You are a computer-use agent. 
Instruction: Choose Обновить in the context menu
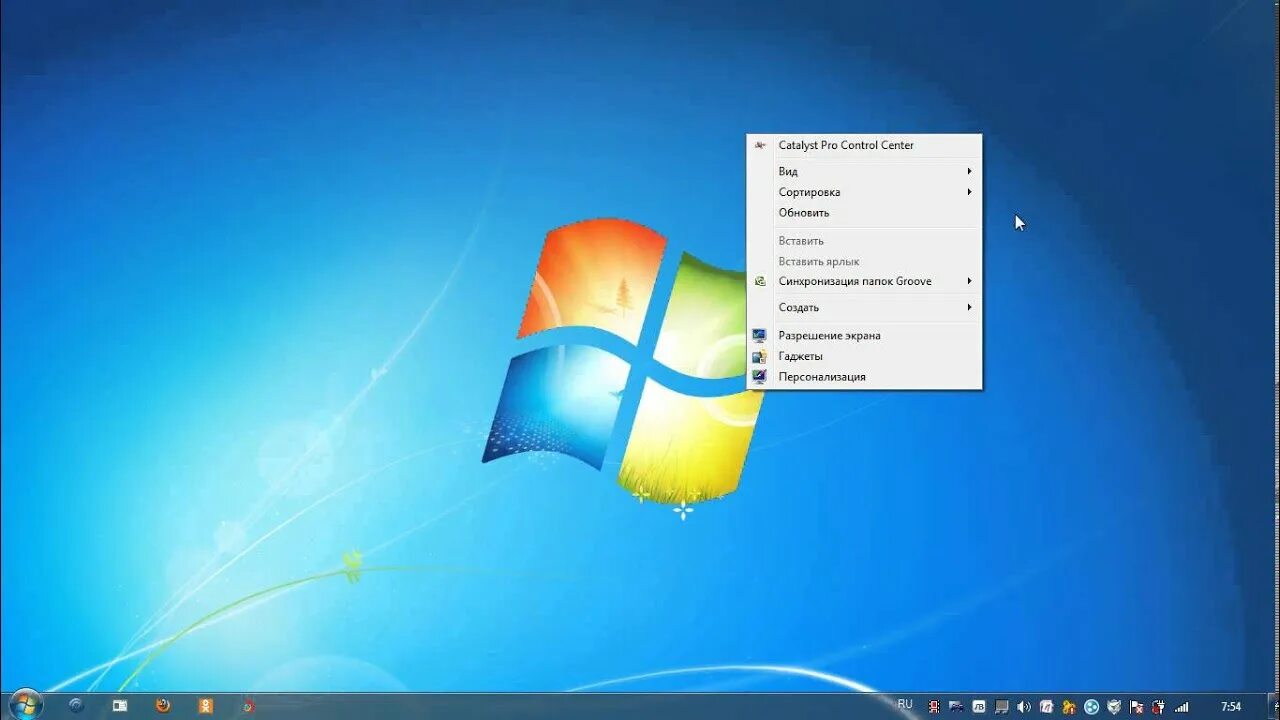click(x=864, y=212)
